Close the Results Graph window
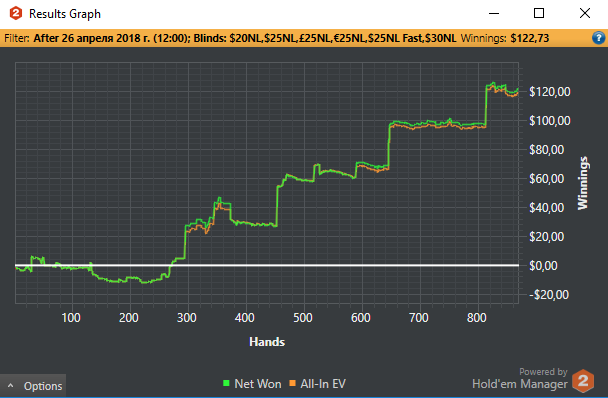Viewport: 608px width, 398px height. coord(585,14)
